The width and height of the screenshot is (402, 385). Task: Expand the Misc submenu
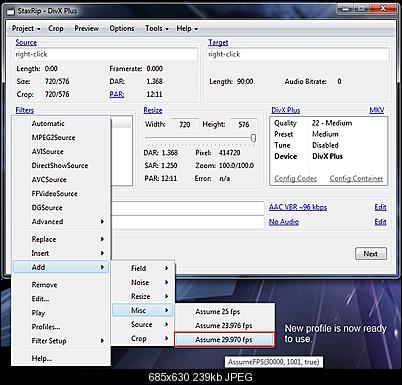[143, 310]
